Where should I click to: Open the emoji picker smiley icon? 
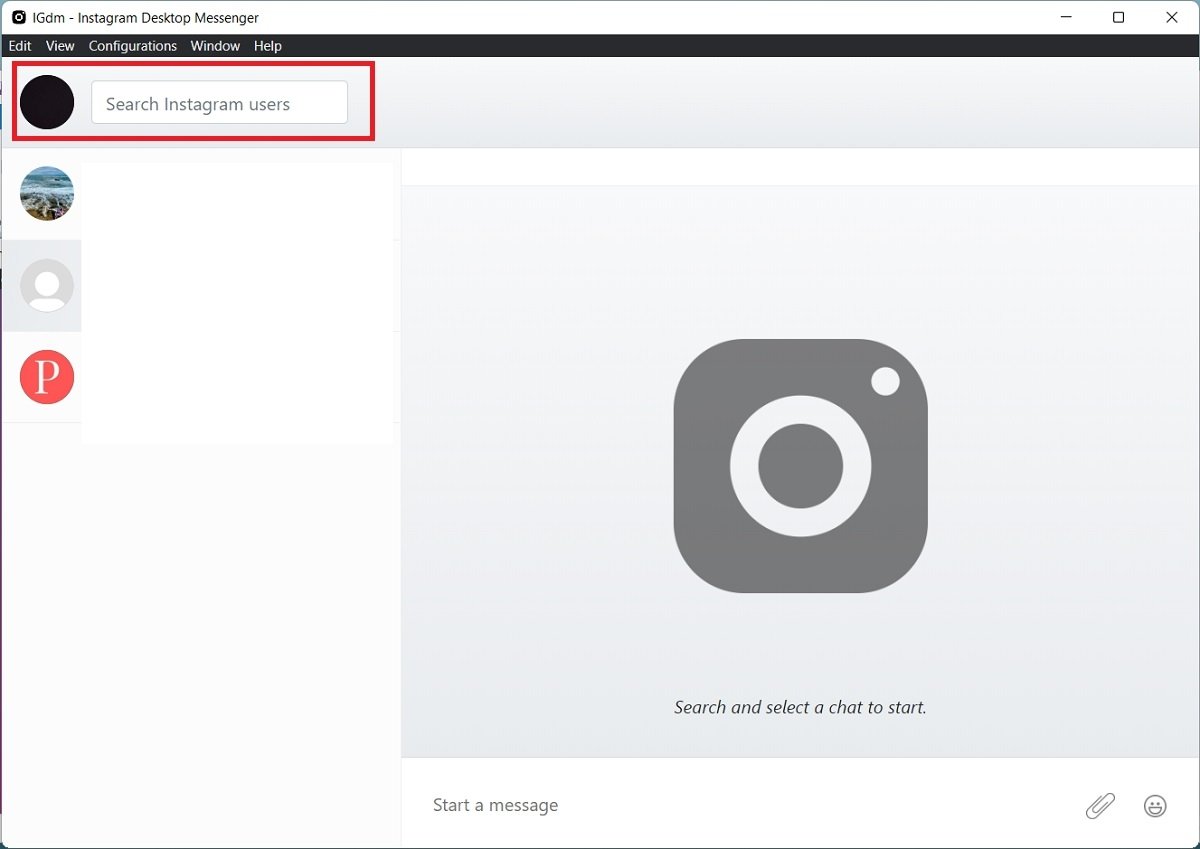pyautogui.click(x=1155, y=805)
